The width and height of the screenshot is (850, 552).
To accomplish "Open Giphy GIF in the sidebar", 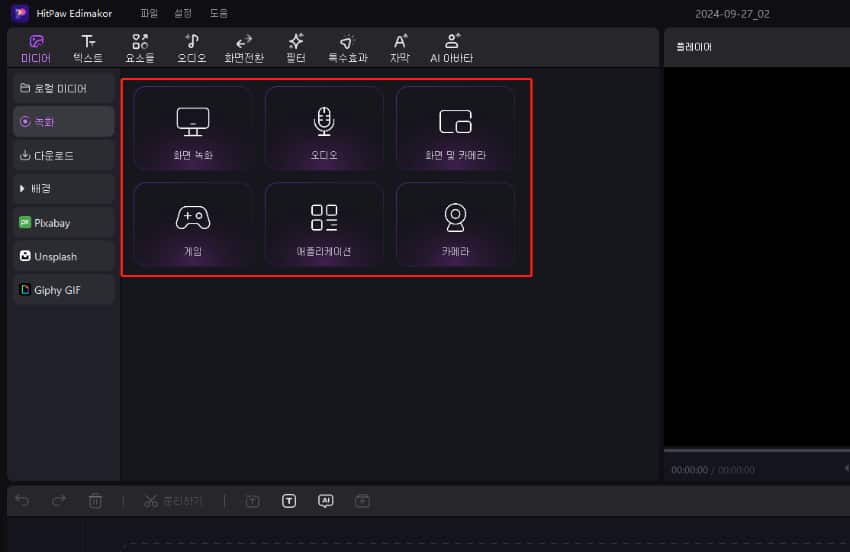I will click(x=62, y=290).
